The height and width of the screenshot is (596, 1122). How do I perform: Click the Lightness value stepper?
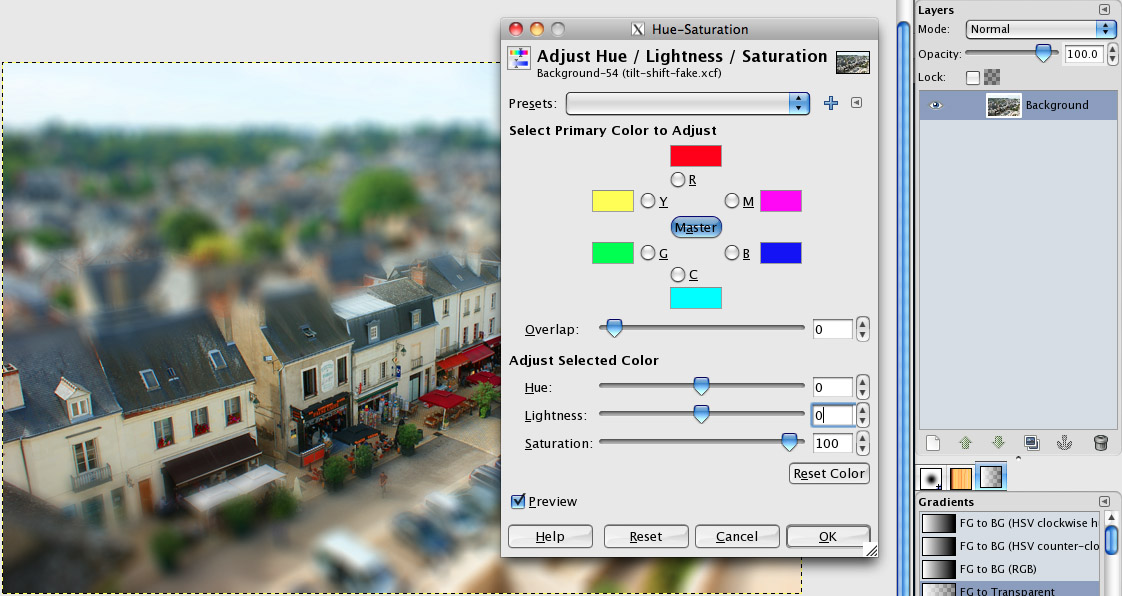tap(863, 415)
